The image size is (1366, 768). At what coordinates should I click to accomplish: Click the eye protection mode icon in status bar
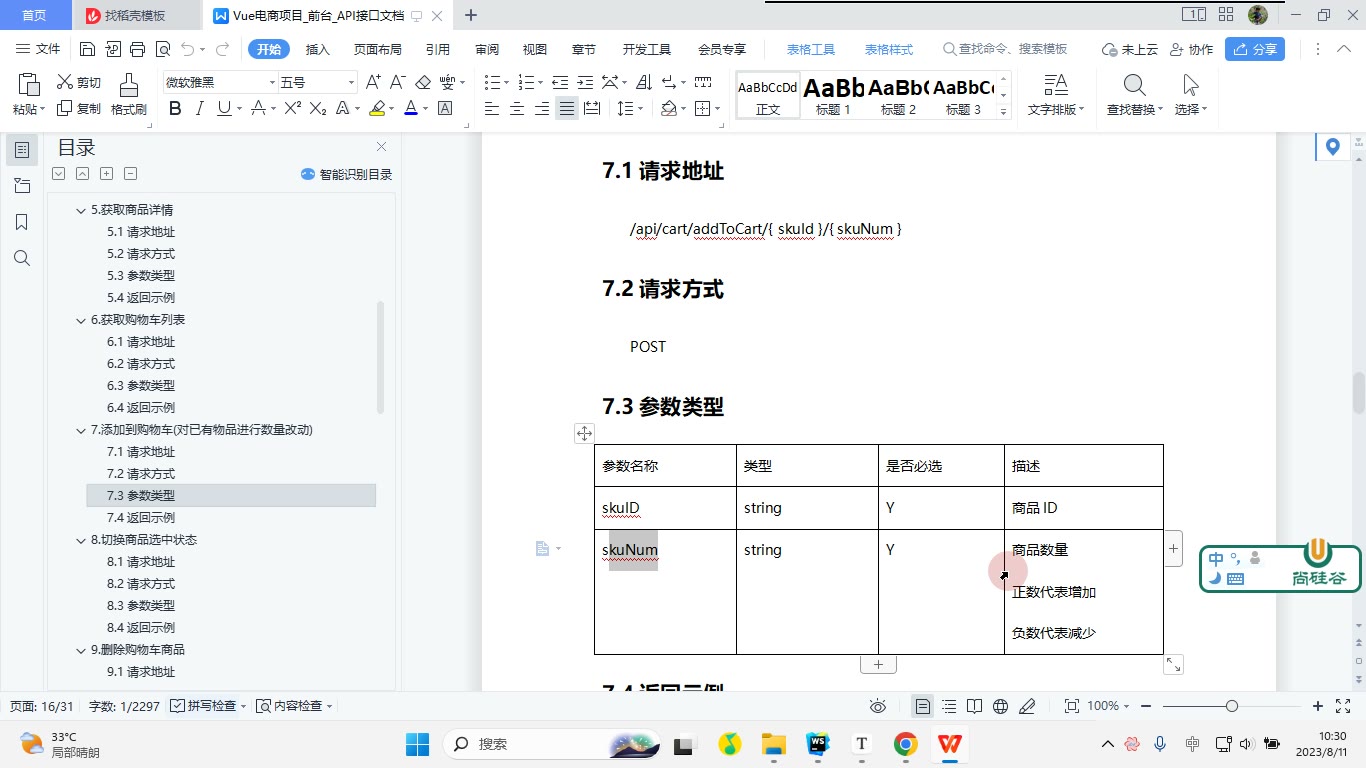coord(878,706)
